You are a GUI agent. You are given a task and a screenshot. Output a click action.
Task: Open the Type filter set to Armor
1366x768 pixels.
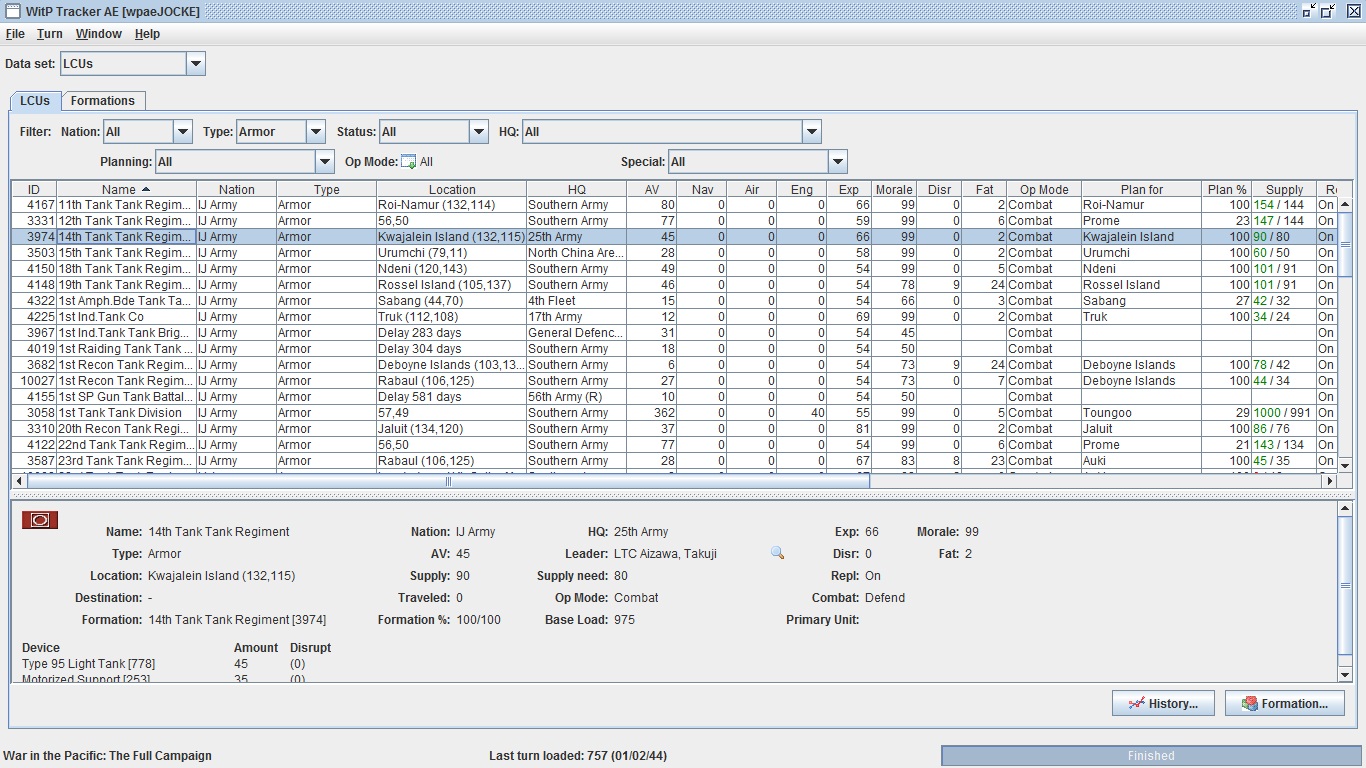click(x=316, y=132)
